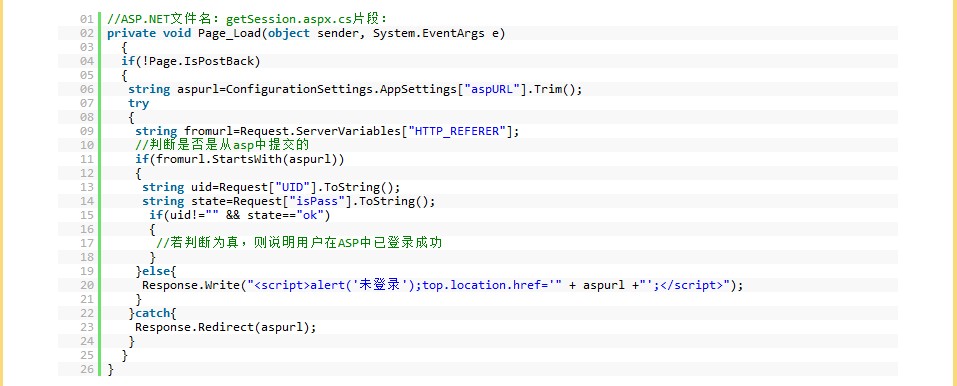Screen dimensions: 957x386
Task: Click line number 26 in the gutter
Action: coord(86,370)
